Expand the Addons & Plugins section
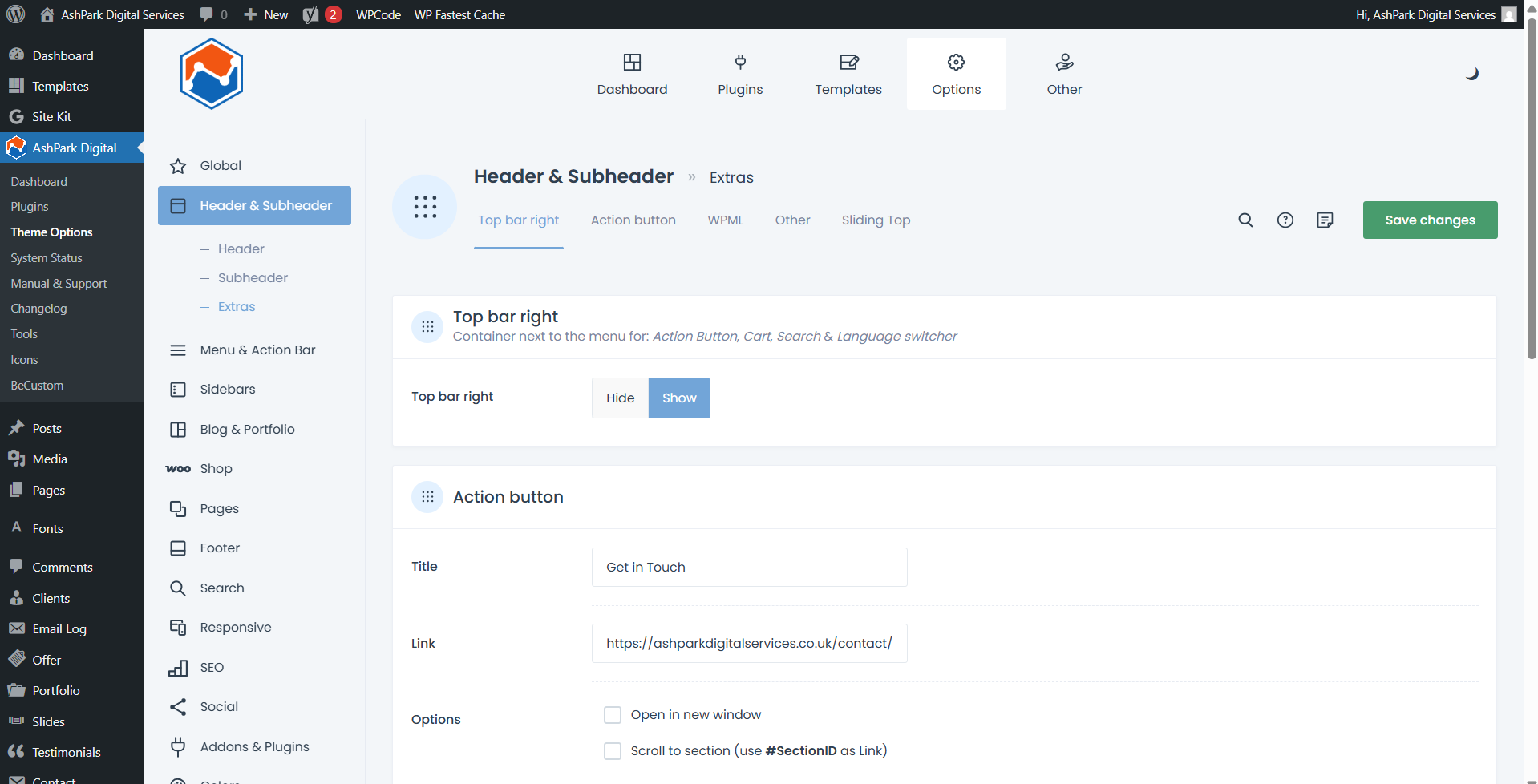1538x784 pixels. pyautogui.click(x=254, y=746)
